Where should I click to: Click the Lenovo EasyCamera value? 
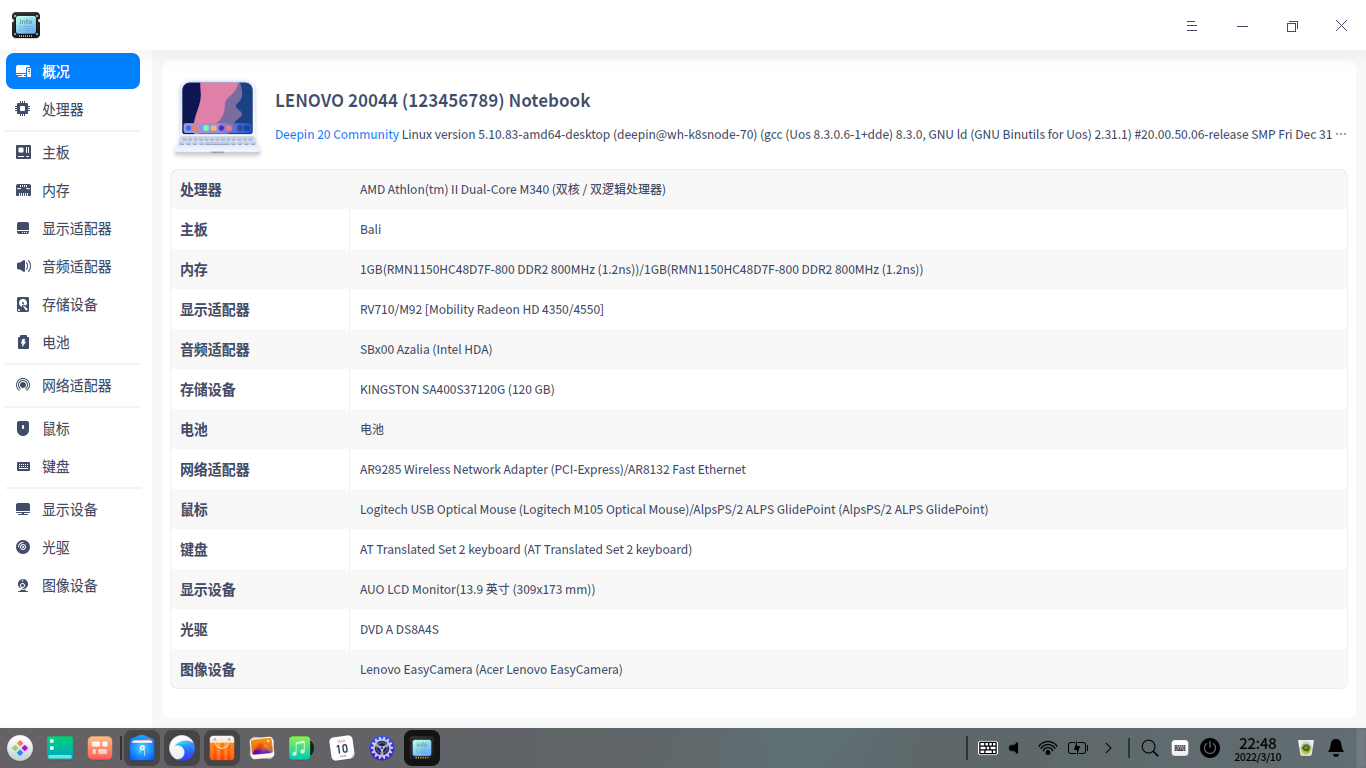(x=491, y=669)
